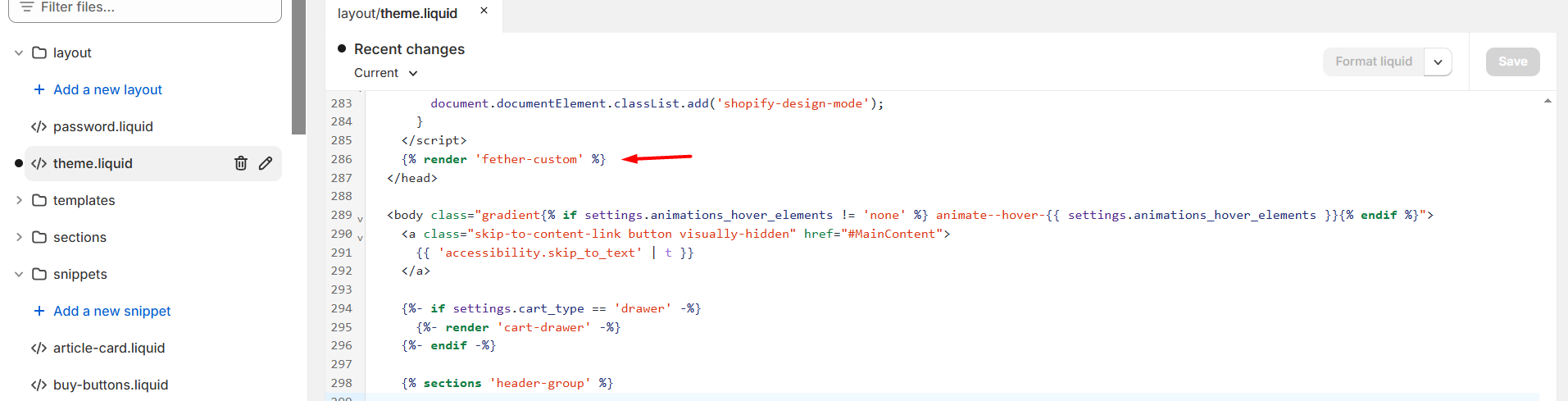This screenshot has height=401, width=1568.
Task: Click the code icon beside password.liquid
Action: coord(39,126)
